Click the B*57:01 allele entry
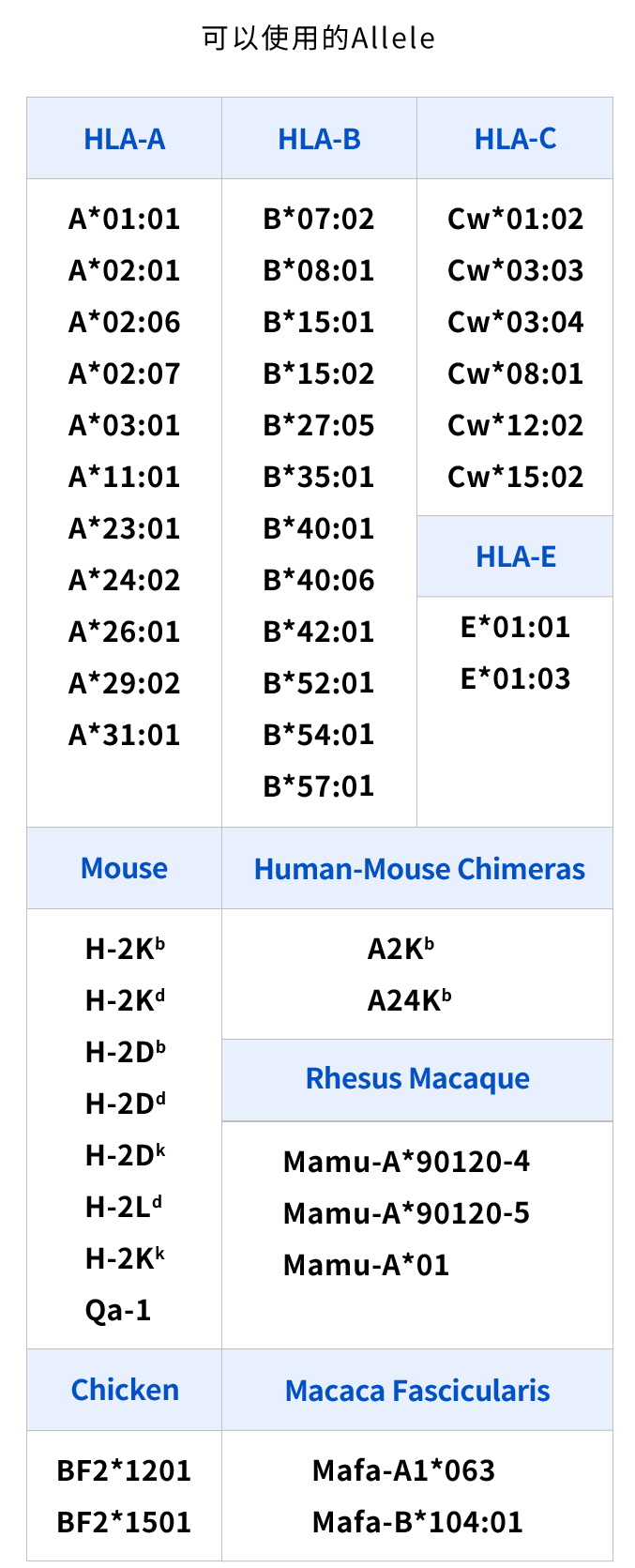 click(x=319, y=786)
